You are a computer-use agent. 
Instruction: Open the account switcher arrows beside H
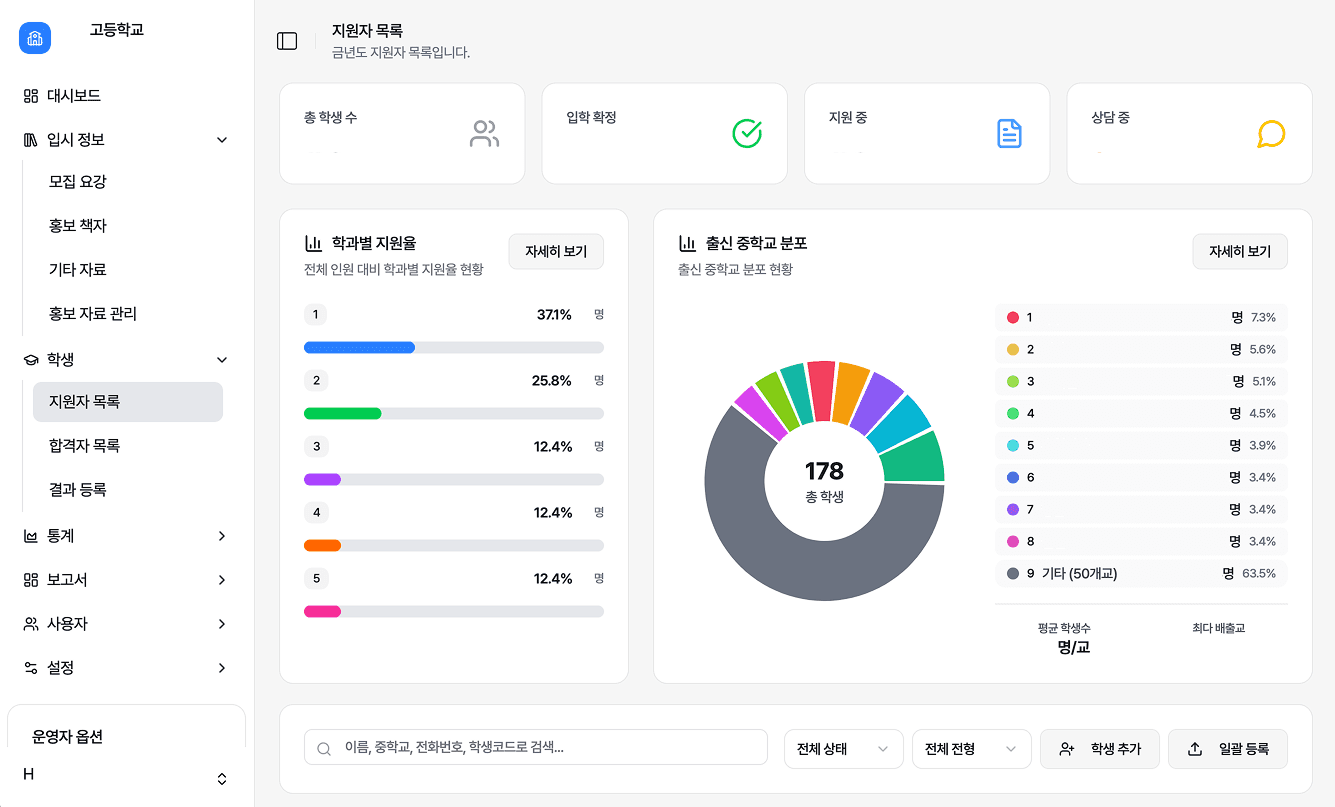(222, 779)
